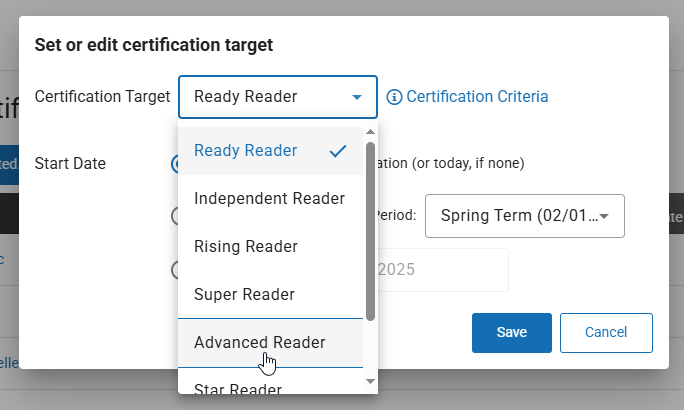The height and width of the screenshot is (410, 684).
Task: Click the dialog title Set or edit certification target
Action: click(154, 45)
